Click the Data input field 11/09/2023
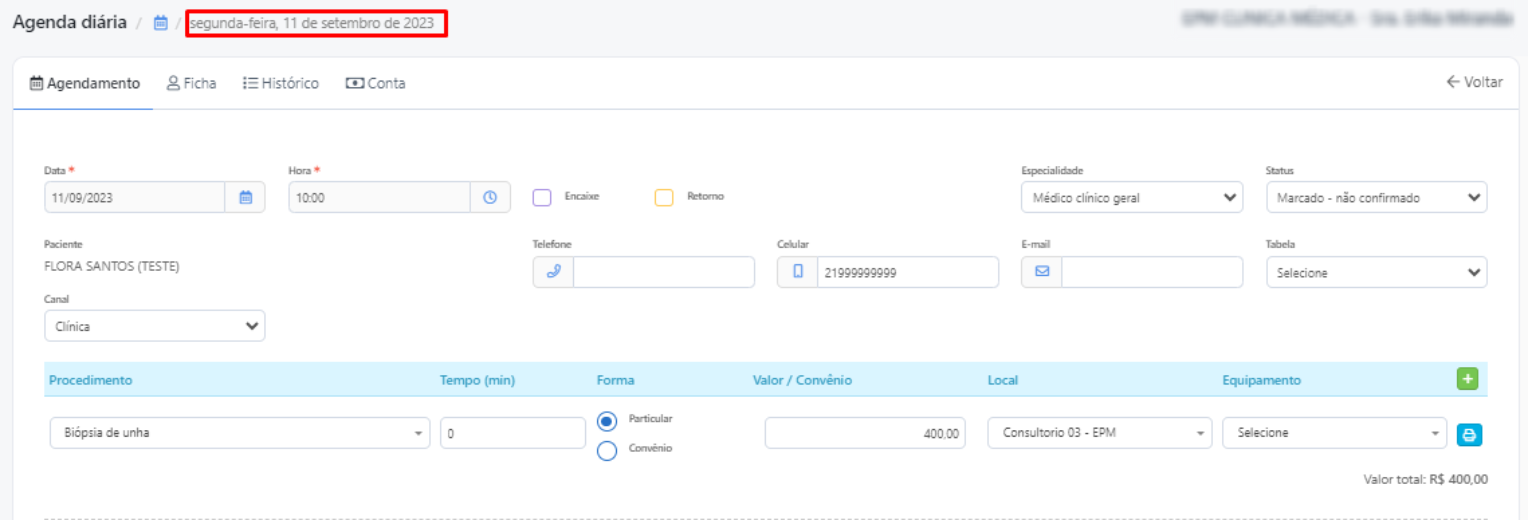This screenshot has width=1528, height=520. pos(135,197)
